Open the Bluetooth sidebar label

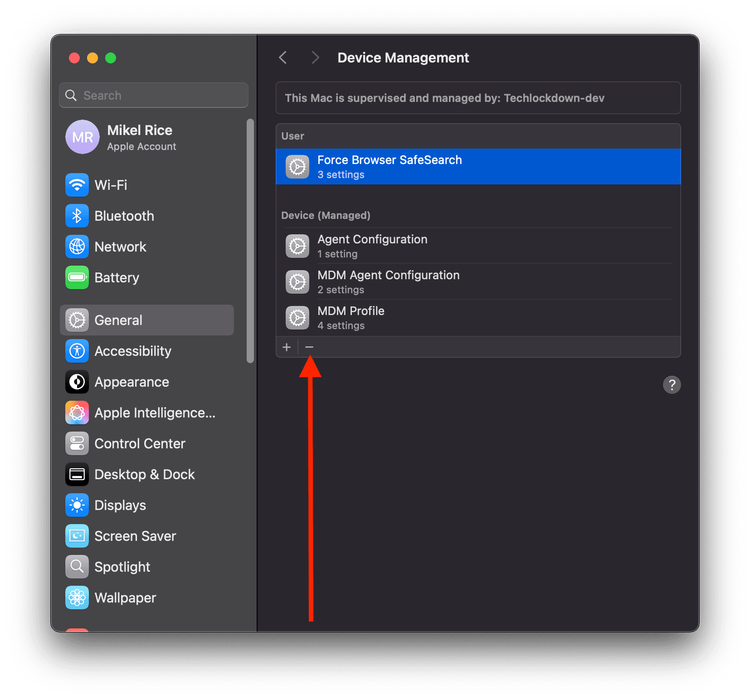click(124, 216)
